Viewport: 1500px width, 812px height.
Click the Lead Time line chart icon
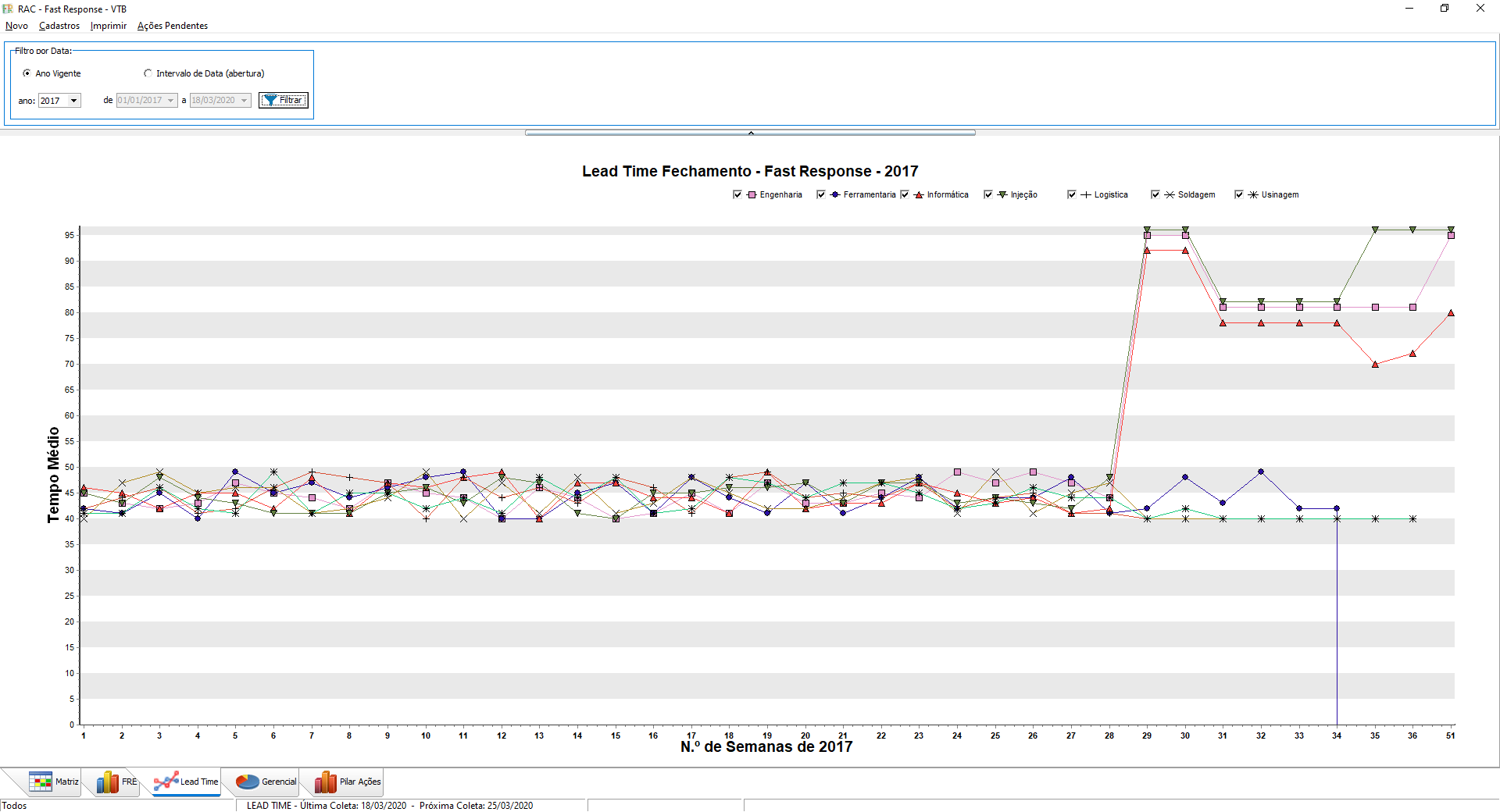(x=166, y=782)
